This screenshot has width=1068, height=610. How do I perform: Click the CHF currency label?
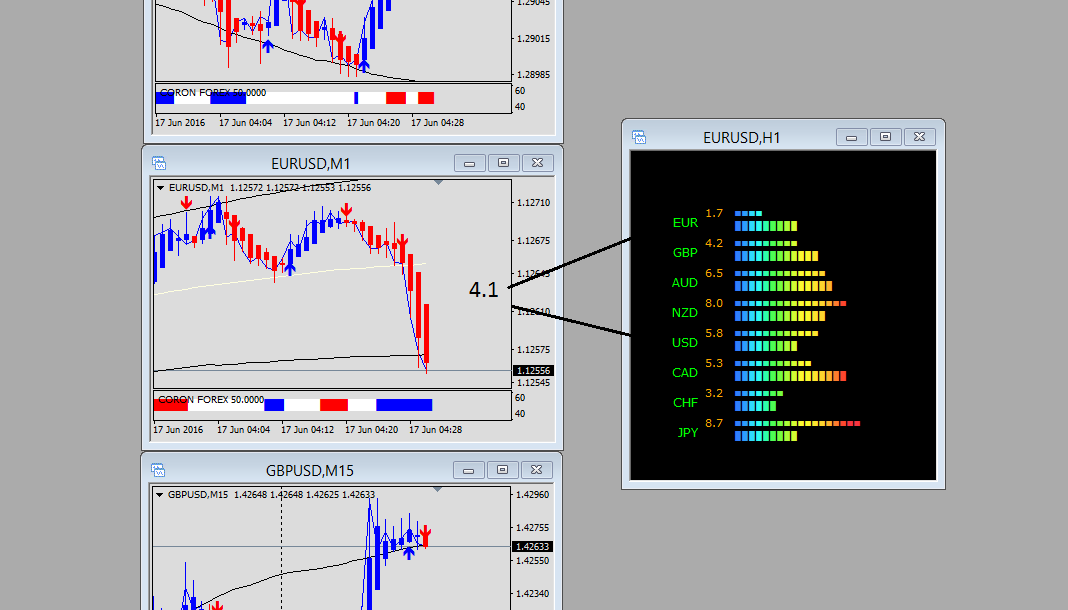pos(685,402)
